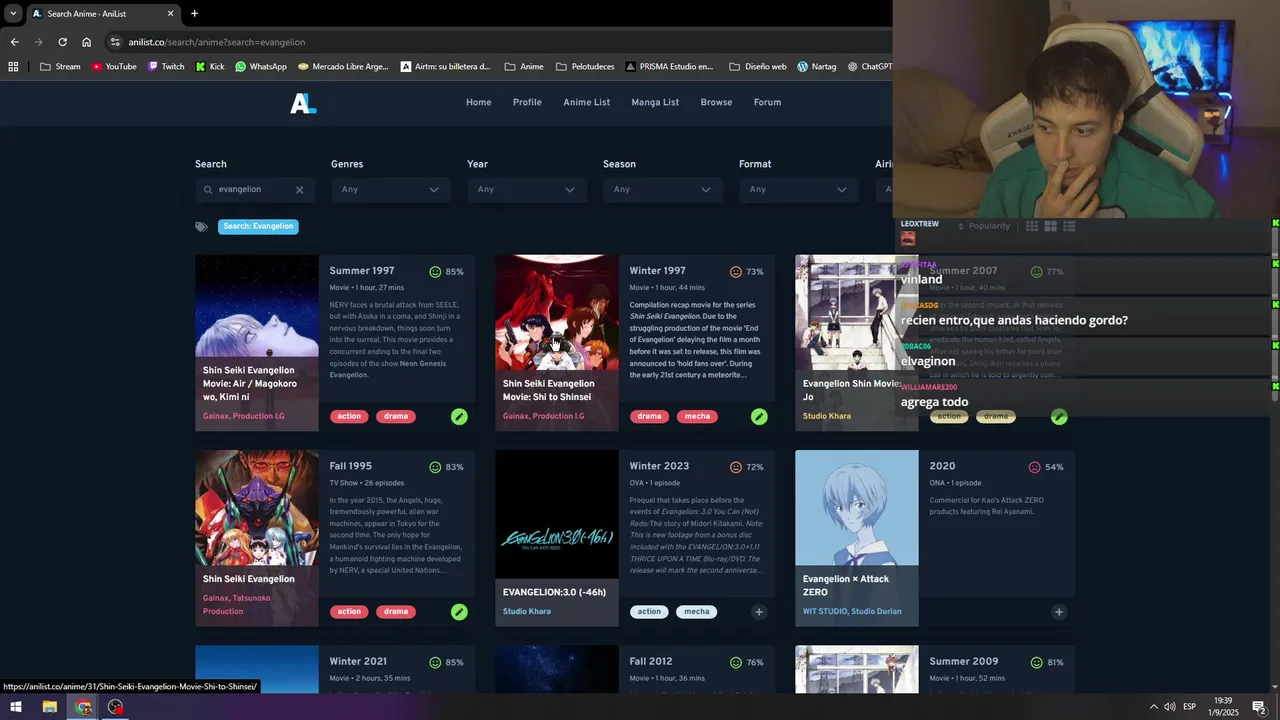Open File Explorer from the taskbar
This screenshot has height=720, width=1280.
[x=49, y=707]
